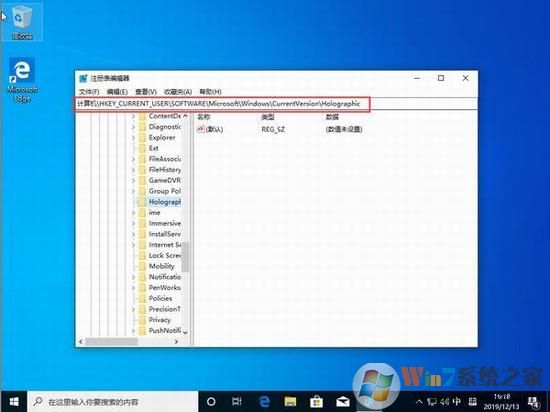Expand the FileAssoci tree node
Image resolution: width=550 pixels, height=412 pixels.
point(133,159)
